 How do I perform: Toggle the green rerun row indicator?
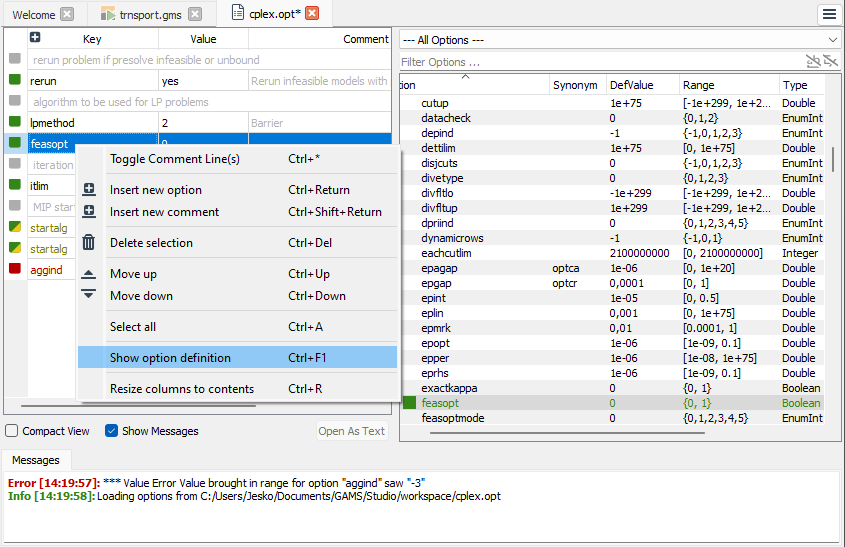(x=15, y=80)
